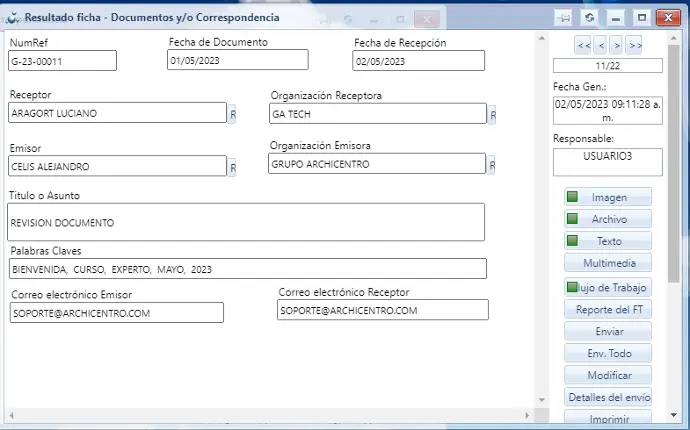This screenshot has width=690, height=430.
Task: Open the Texto attachment
Action: [x=608, y=241]
